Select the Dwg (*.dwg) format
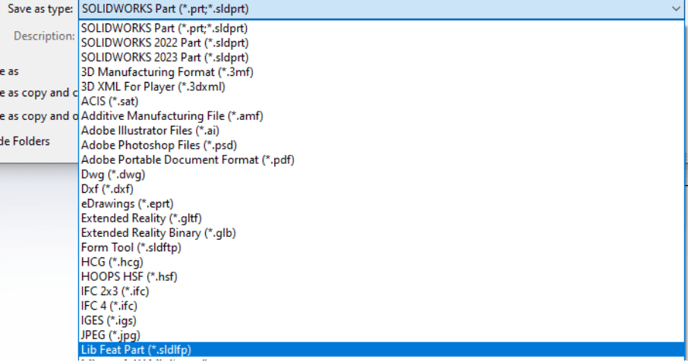This screenshot has height=362, width=688. 381,174
